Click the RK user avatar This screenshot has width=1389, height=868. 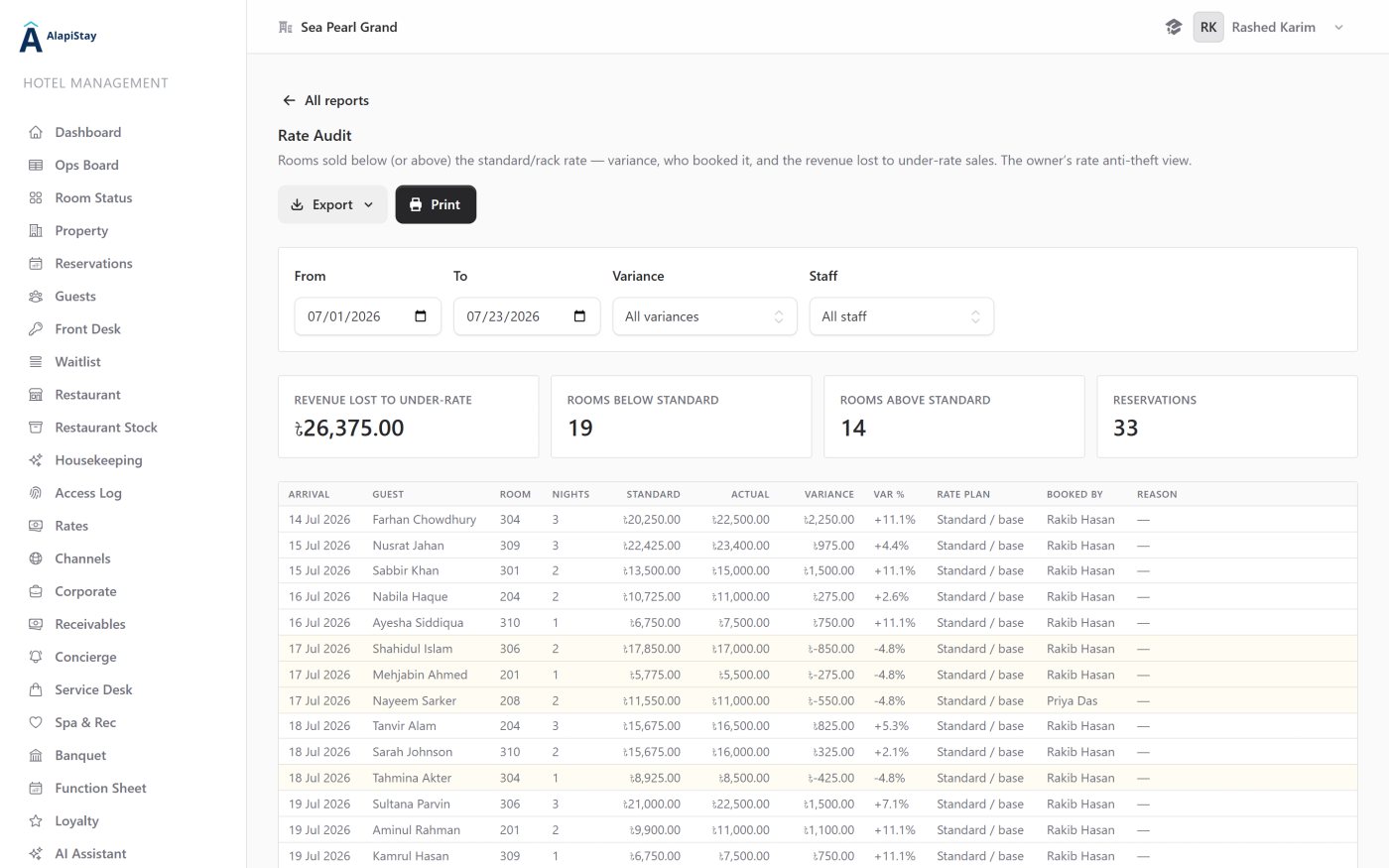click(x=1208, y=27)
